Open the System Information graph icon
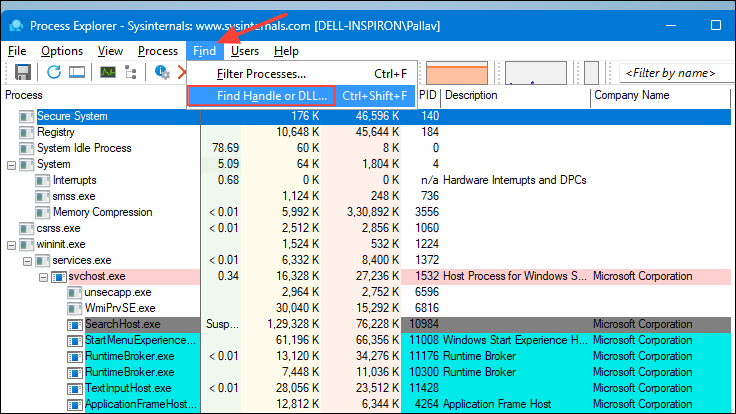This screenshot has height=414, width=736. (x=108, y=72)
